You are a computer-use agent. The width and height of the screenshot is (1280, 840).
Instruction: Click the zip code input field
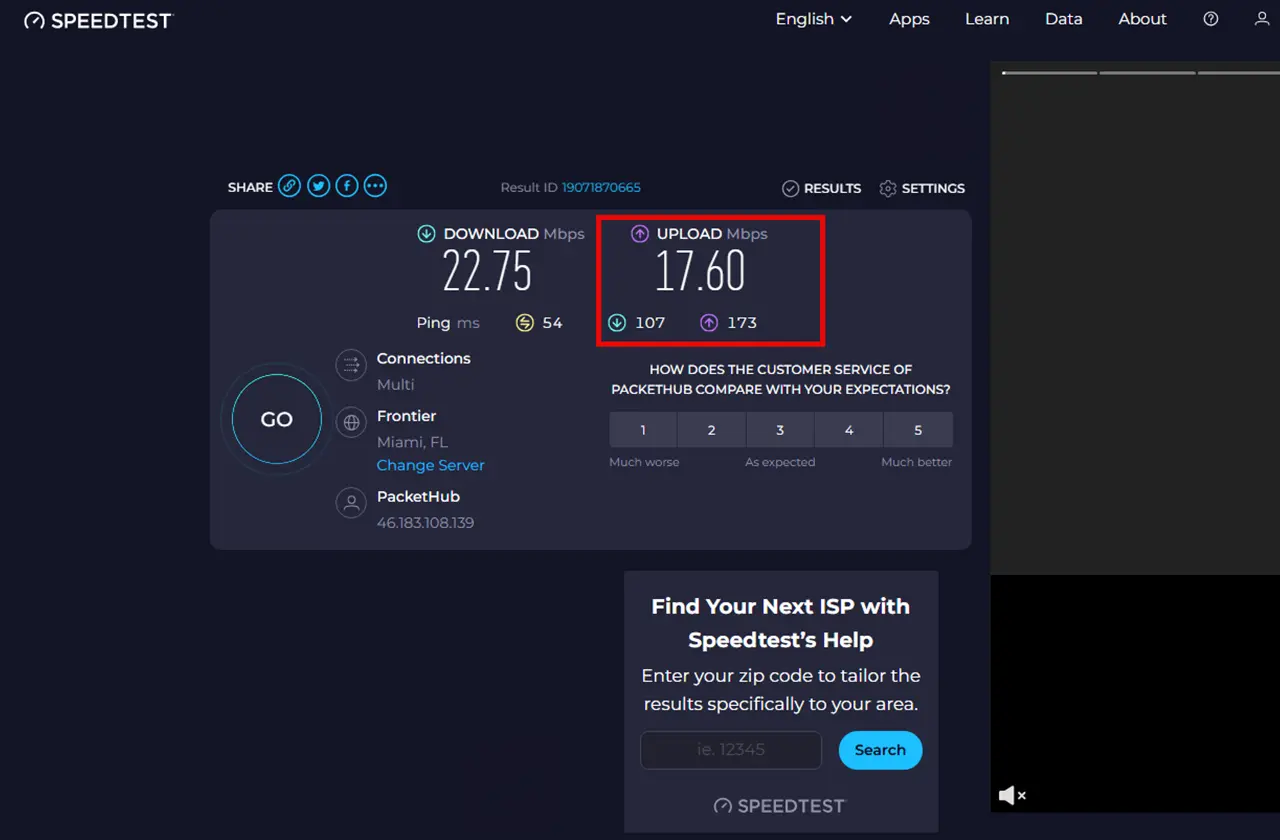click(x=731, y=750)
